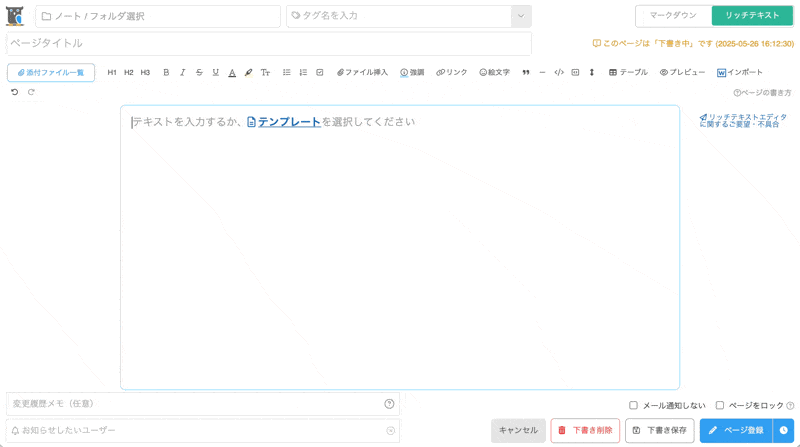Click the ページ登録 publish button
This screenshot has height=447, width=800.
737,431
